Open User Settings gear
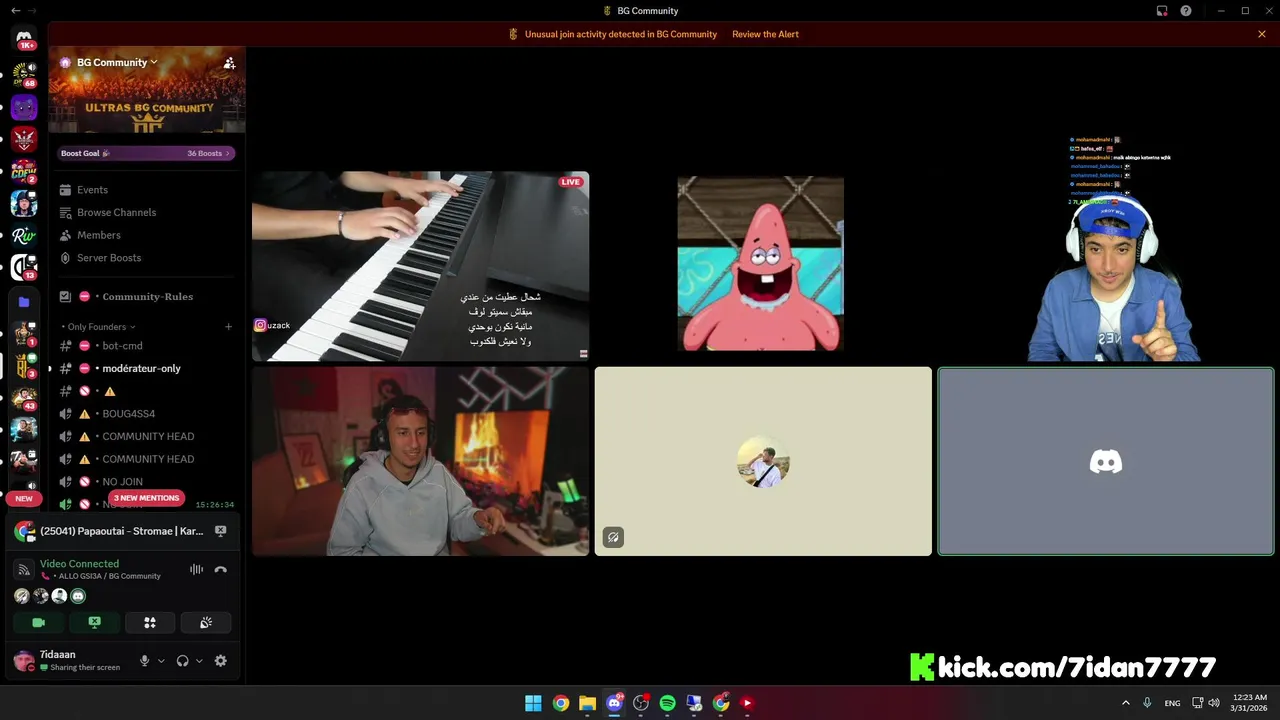The width and height of the screenshot is (1280, 720). [221, 660]
